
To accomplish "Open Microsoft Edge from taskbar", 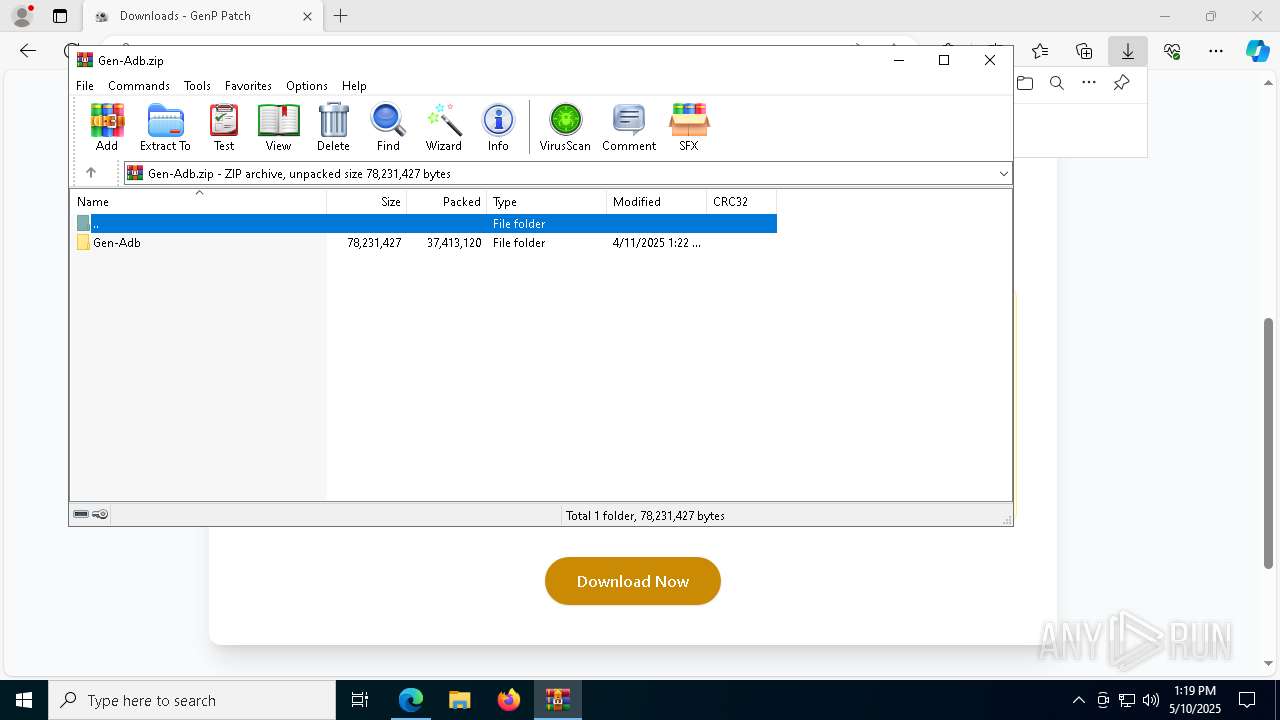I will [x=411, y=700].
